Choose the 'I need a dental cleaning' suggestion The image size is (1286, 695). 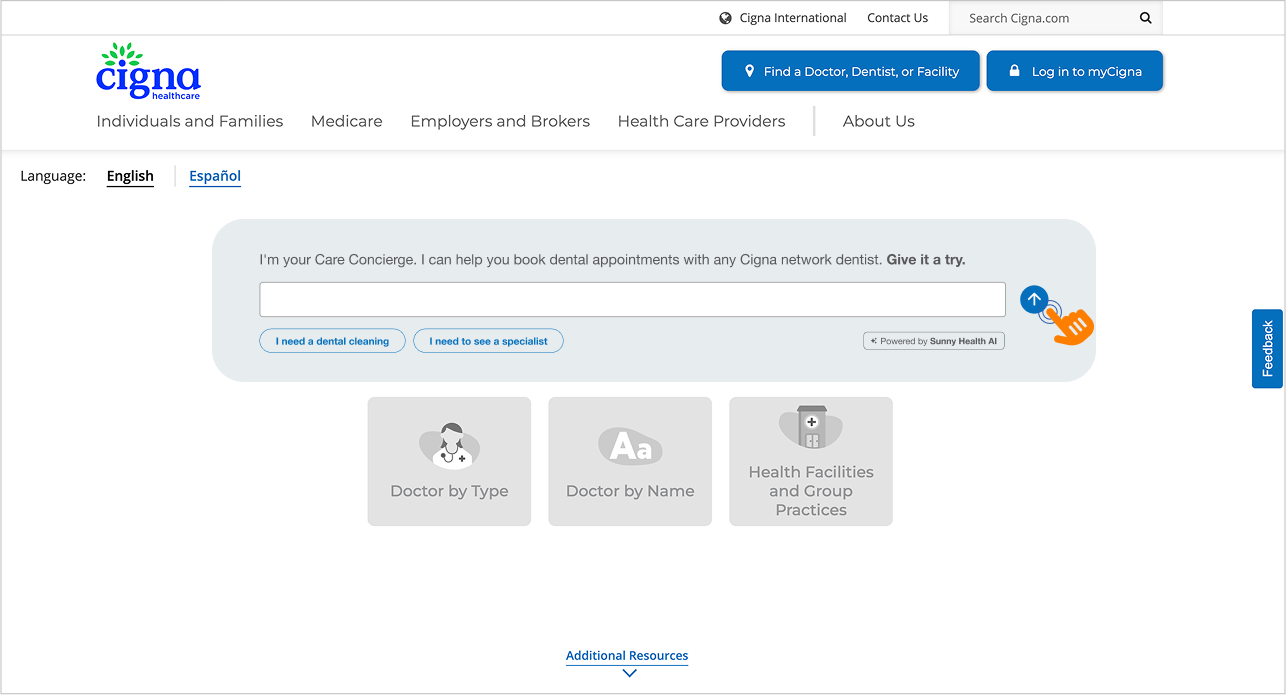[x=332, y=341]
